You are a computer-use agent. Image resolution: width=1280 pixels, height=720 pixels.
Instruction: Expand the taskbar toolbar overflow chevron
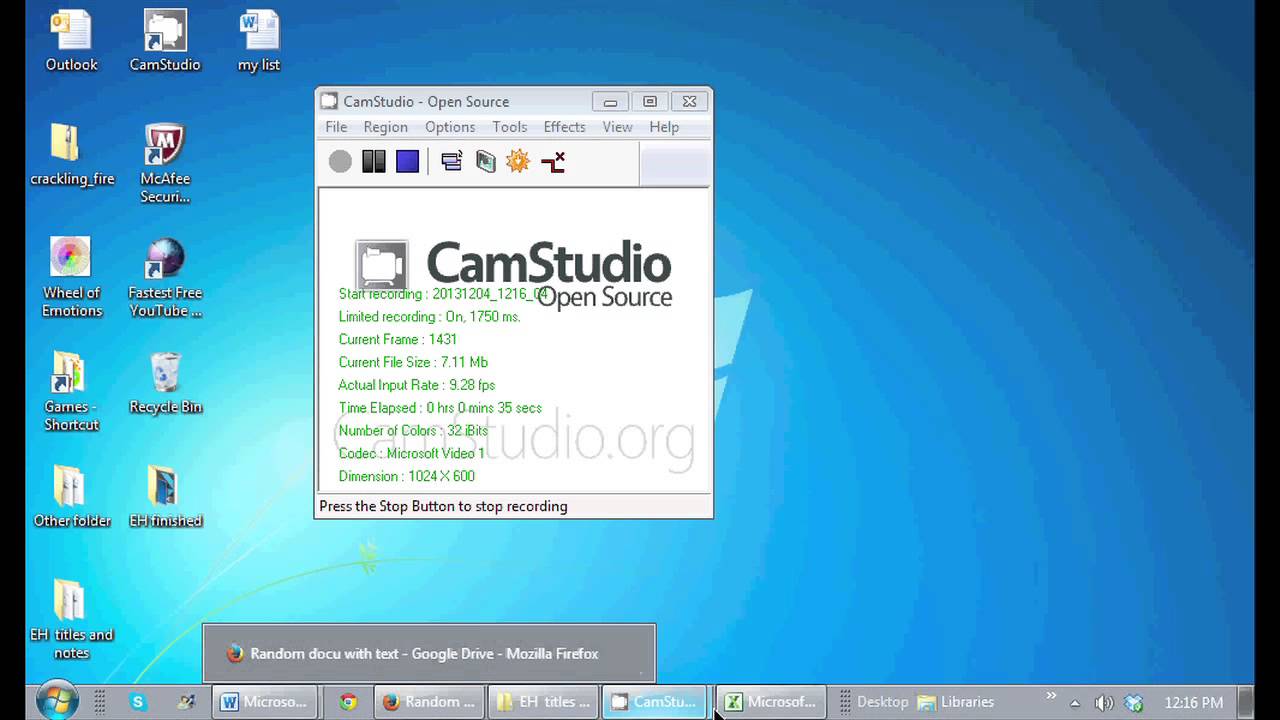(1051, 697)
